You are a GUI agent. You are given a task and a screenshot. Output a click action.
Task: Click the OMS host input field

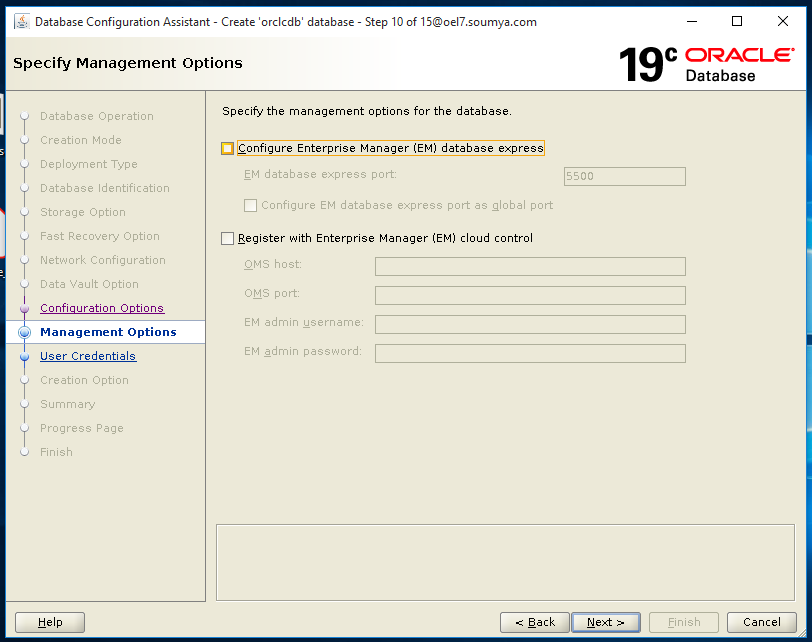tap(530, 267)
